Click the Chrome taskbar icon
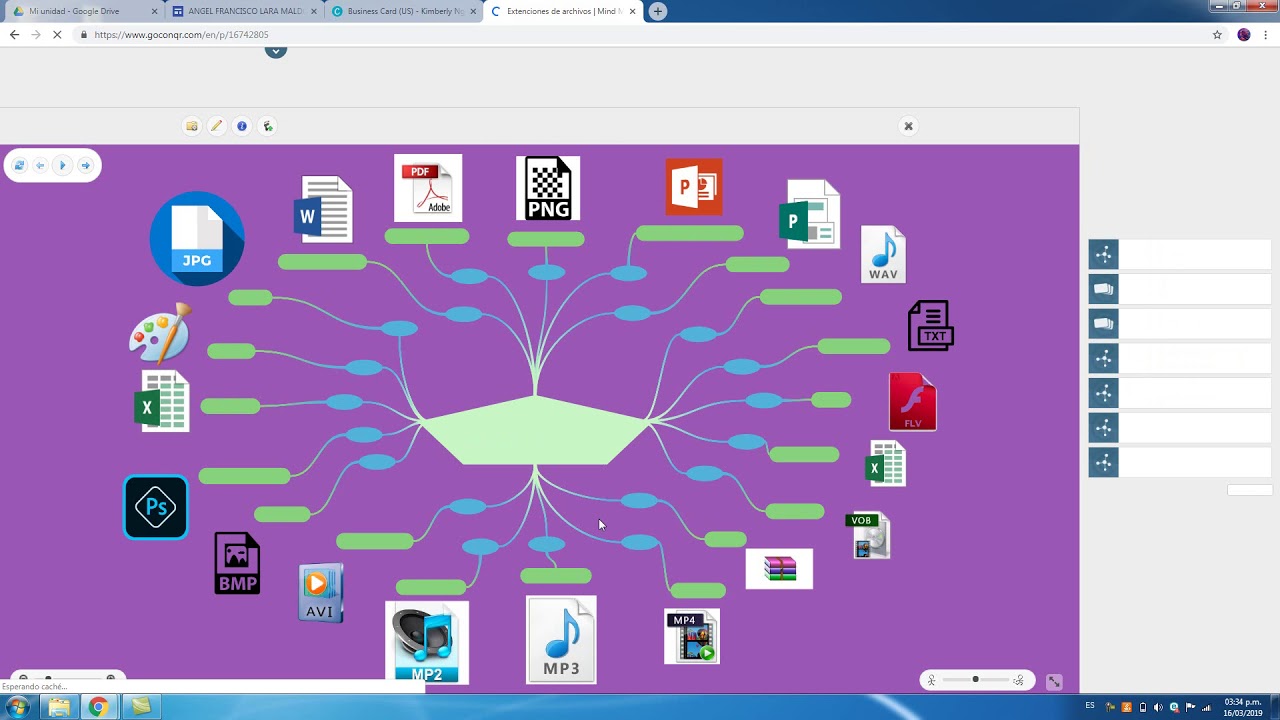Screen dimensions: 1280x720 pyautogui.click(x=98, y=707)
